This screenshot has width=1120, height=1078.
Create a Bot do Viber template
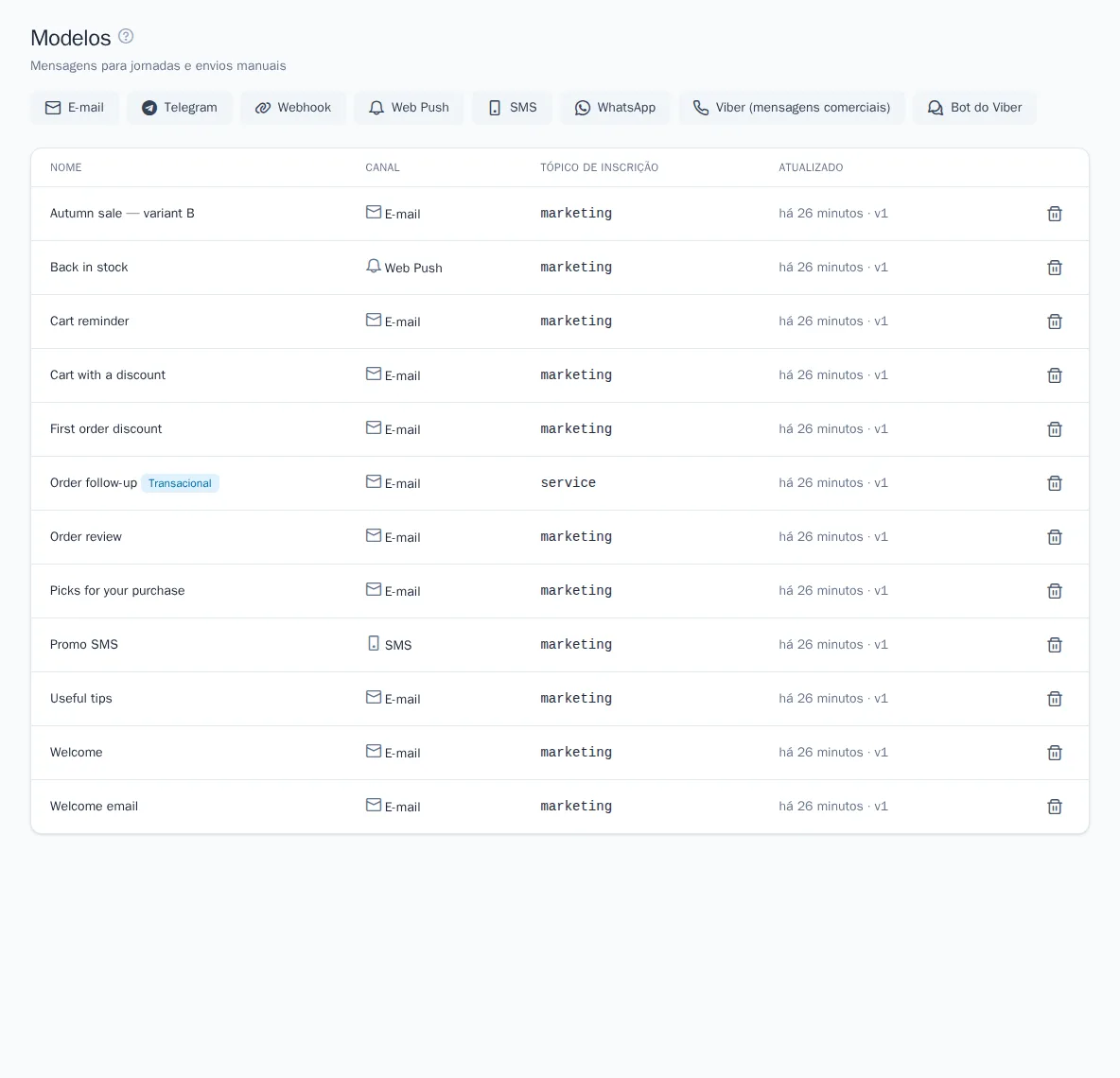[974, 108]
